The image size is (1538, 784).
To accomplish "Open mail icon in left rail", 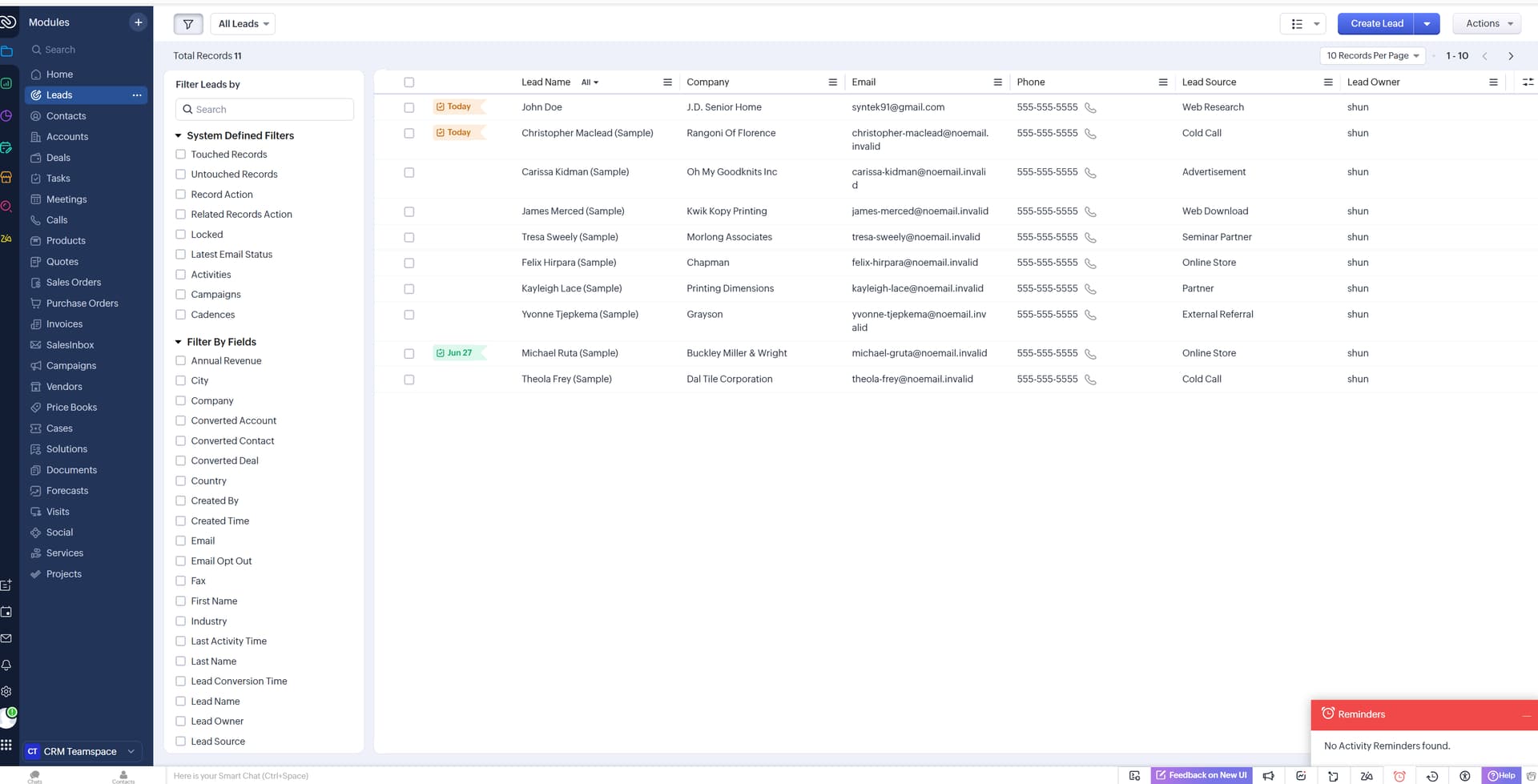I will 6,638.
